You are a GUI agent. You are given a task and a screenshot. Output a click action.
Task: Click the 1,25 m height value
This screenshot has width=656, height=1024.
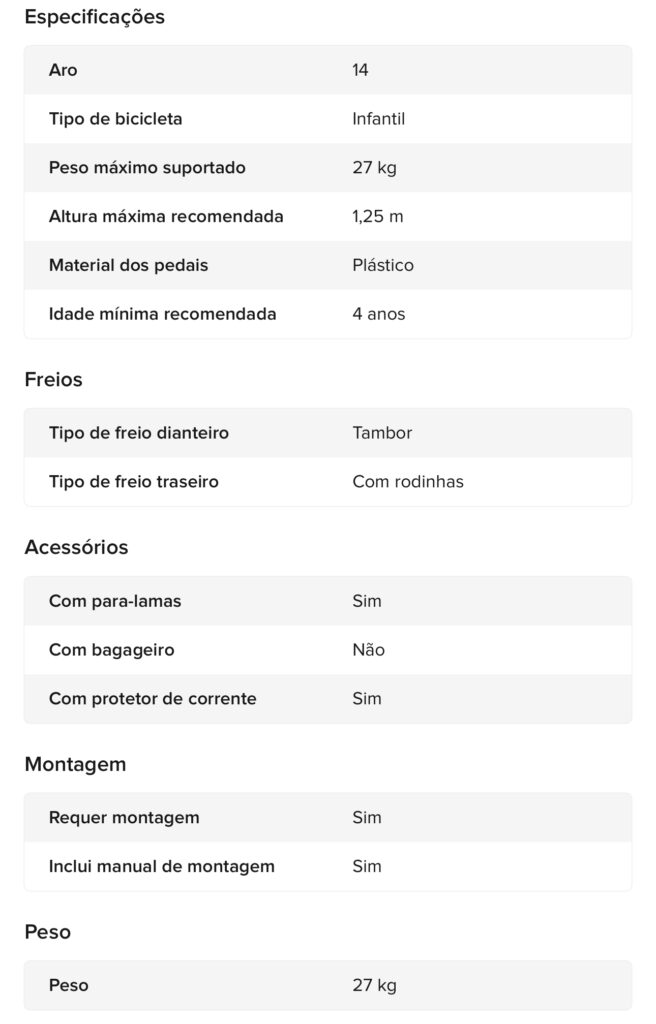click(377, 216)
